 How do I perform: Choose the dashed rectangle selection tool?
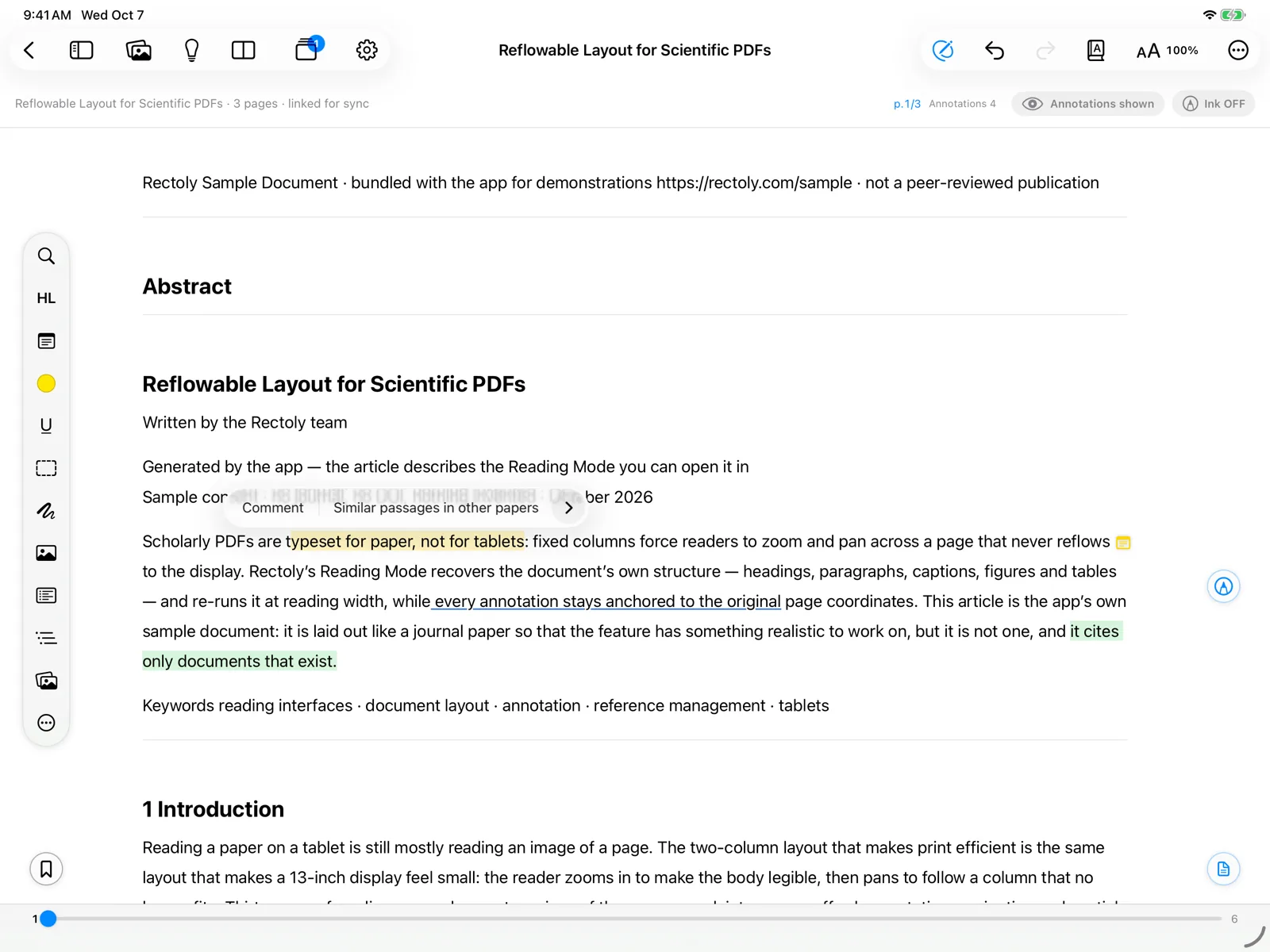coord(46,468)
